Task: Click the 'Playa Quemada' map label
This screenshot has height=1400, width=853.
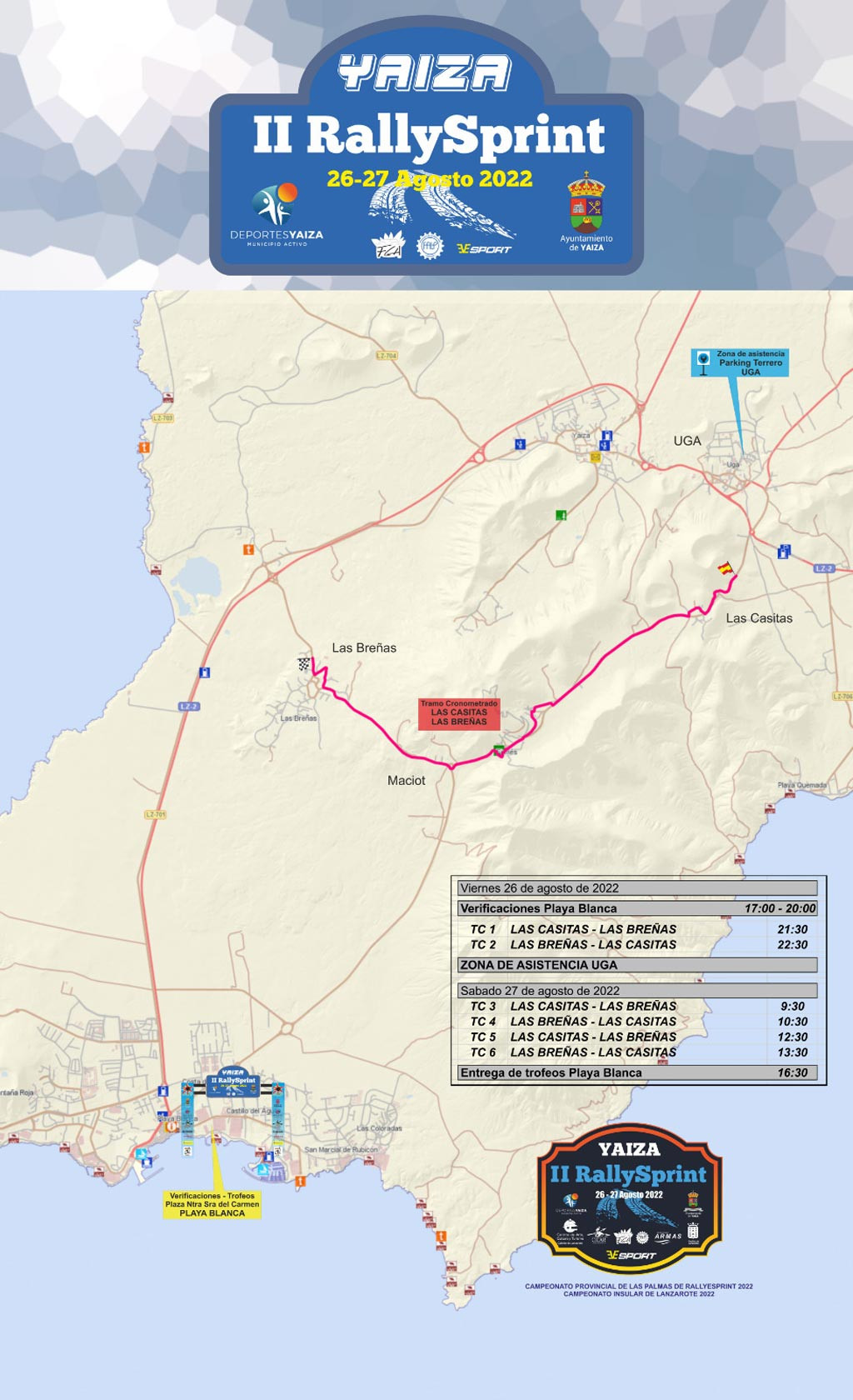Action: coord(802,785)
